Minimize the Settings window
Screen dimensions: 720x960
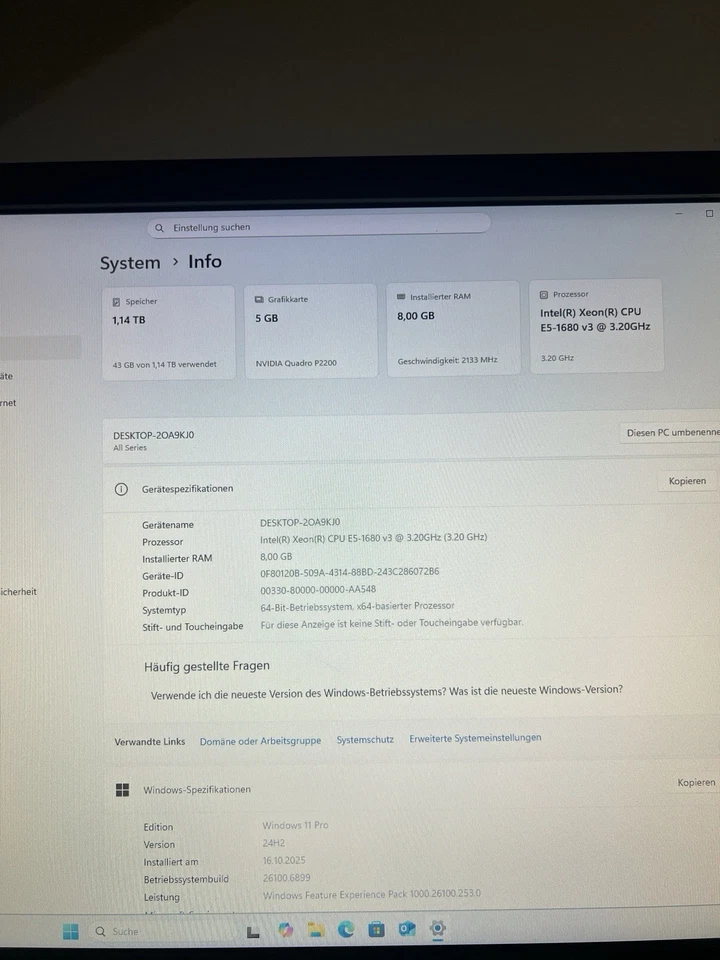[679, 214]
